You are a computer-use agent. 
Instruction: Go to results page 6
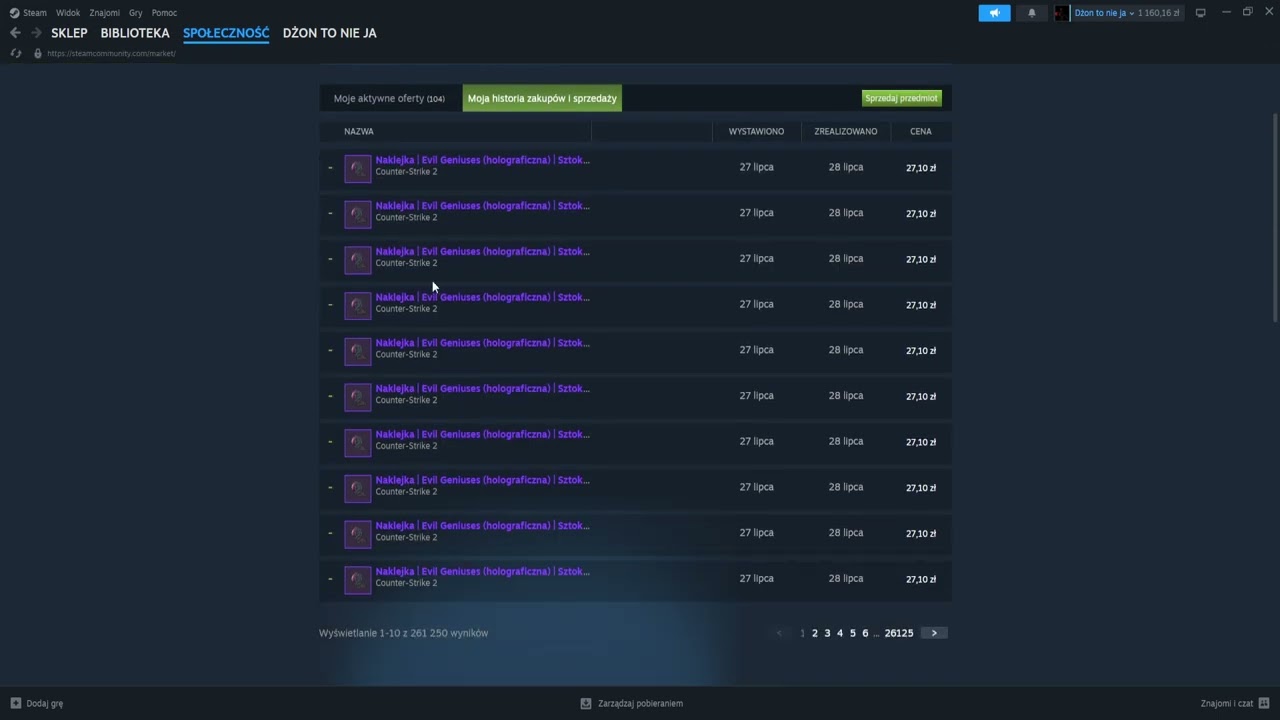(x=865, y=633)
